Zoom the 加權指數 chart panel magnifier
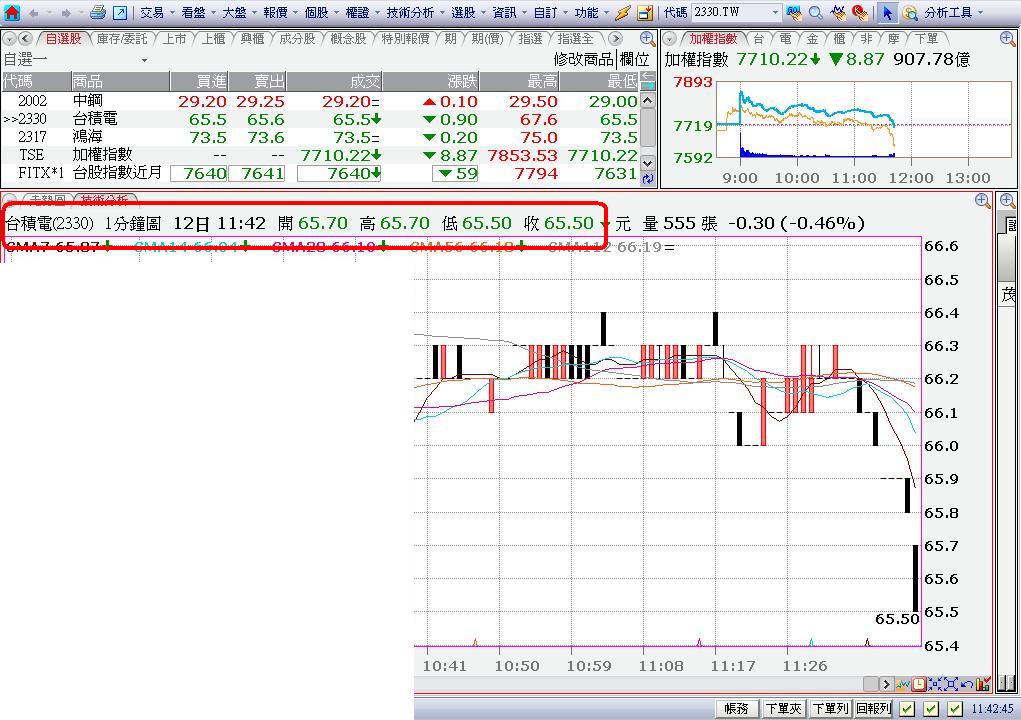Screen dimensions: 1021x720 (x=1007, y=38)
